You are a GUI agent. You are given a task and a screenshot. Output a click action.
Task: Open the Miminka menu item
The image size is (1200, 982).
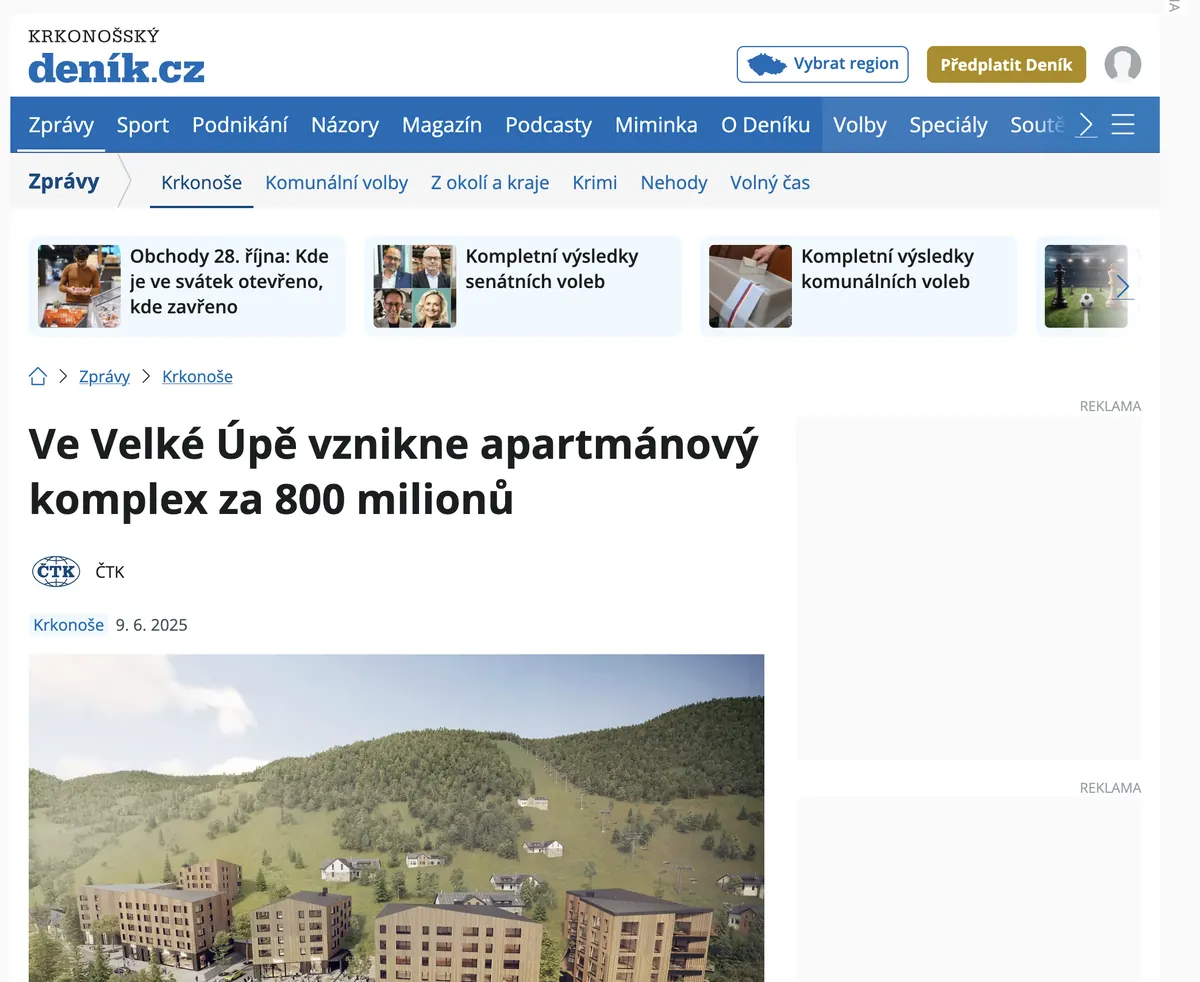(x=656, y=125)
